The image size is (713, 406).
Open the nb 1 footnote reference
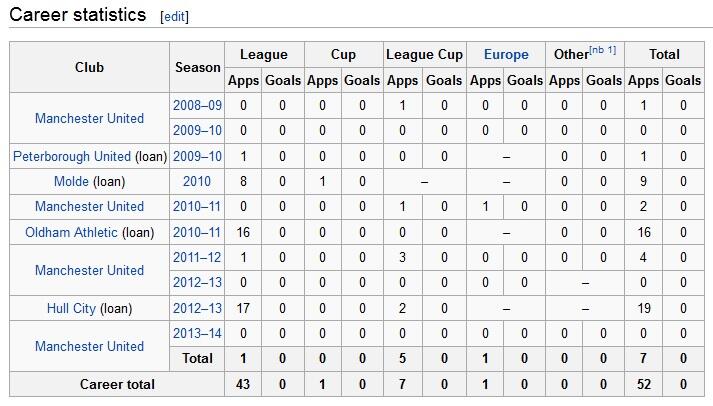[603, 50]
